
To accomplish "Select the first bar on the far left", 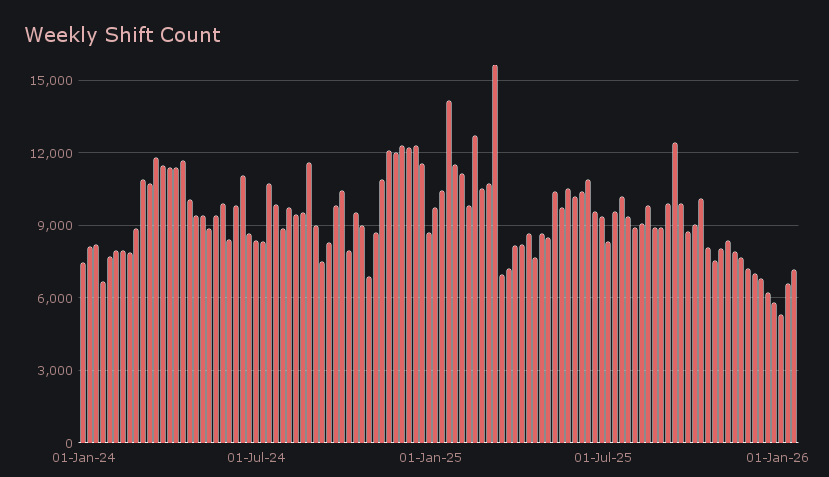I will 83,352.
